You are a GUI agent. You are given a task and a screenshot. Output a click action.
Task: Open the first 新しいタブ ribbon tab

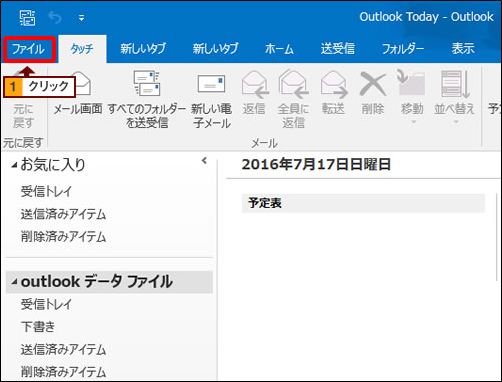point(143,49)
